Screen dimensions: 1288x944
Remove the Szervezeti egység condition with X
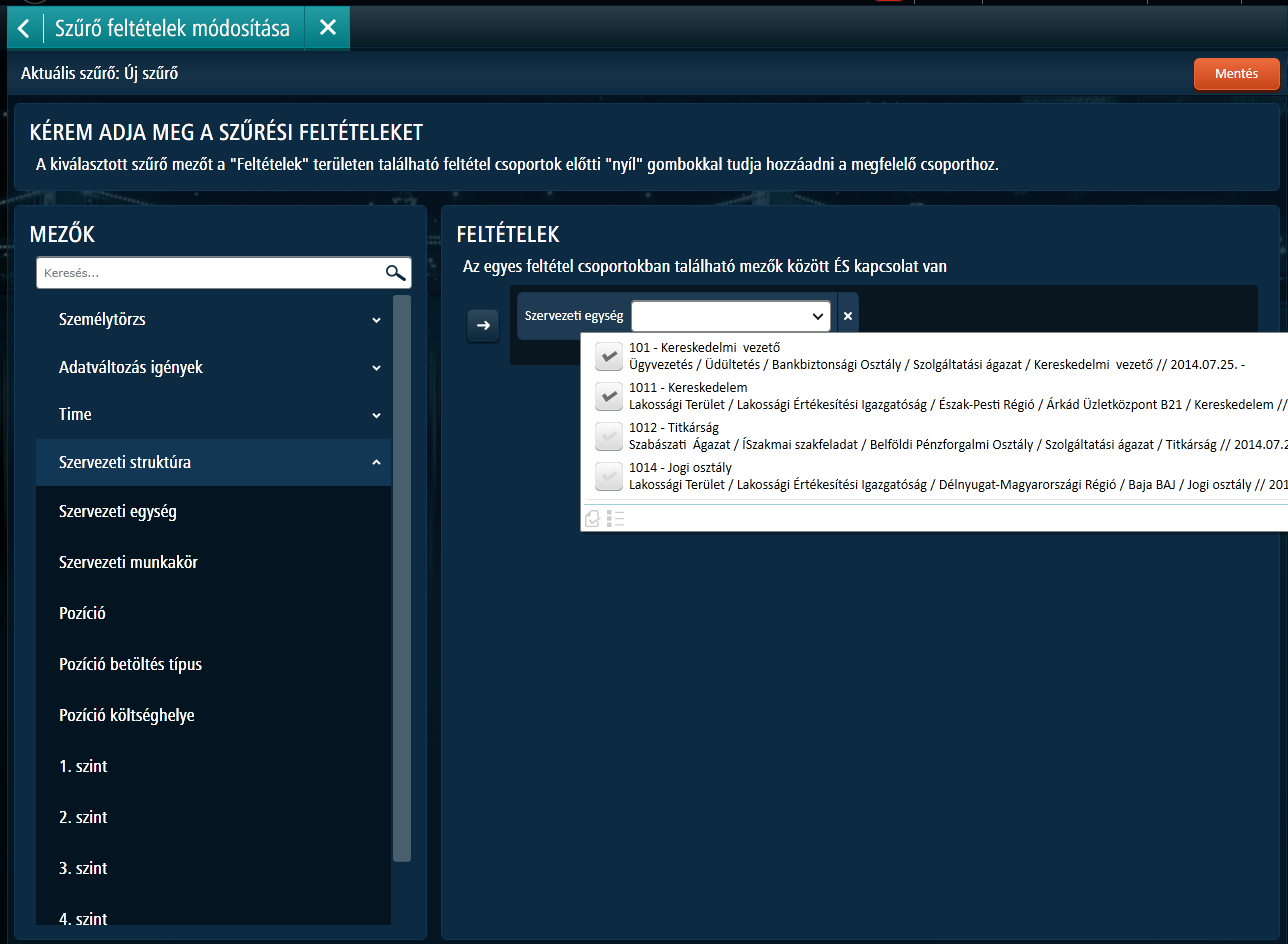pyautogui.click(x=847, y=317)
